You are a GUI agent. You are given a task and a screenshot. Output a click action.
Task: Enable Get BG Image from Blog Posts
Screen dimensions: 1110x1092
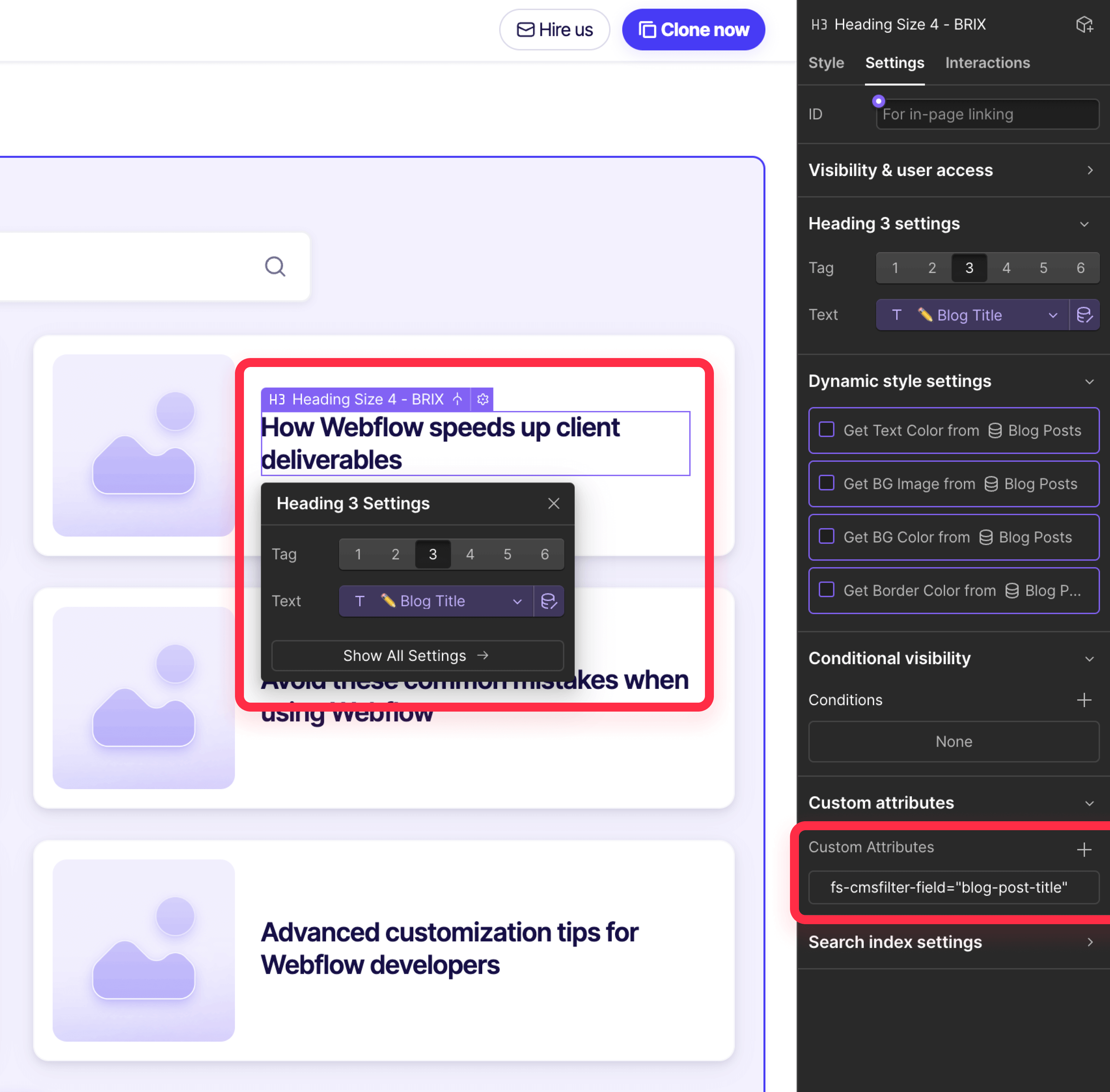pyautogui.click(x=827, y=483)
